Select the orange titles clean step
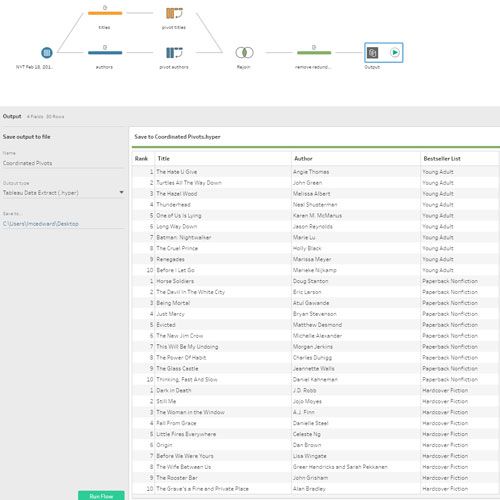The height and width of the screenshot is (500, 500). [x=105, y=13]
